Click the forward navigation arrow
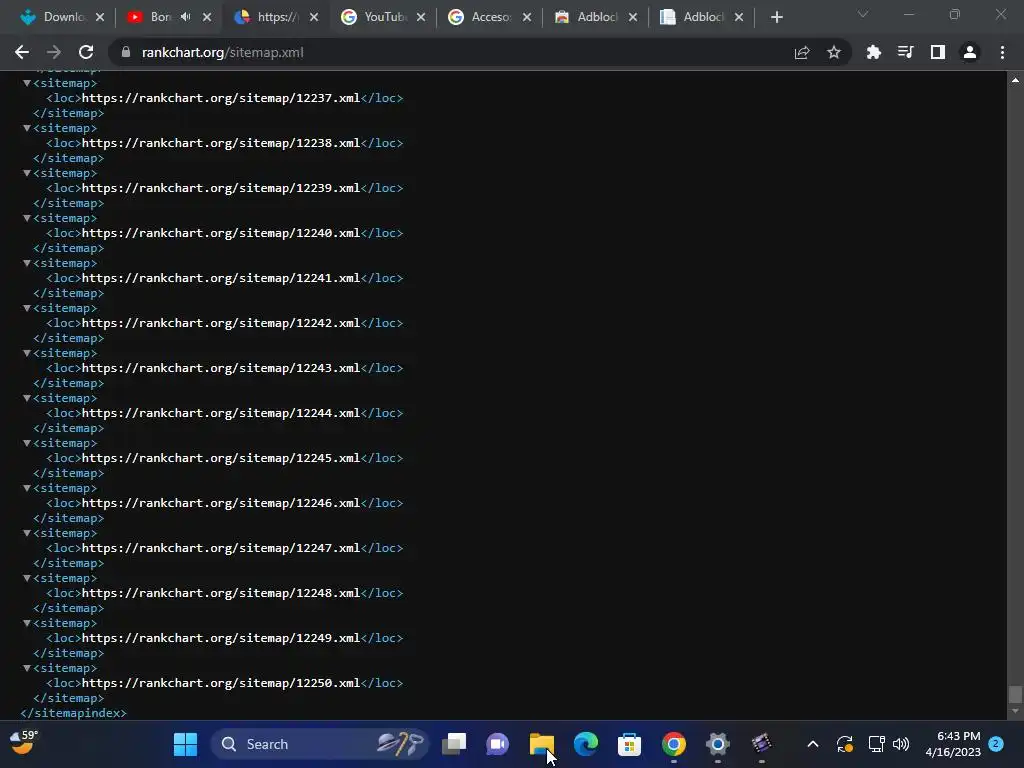 (54, 52)
